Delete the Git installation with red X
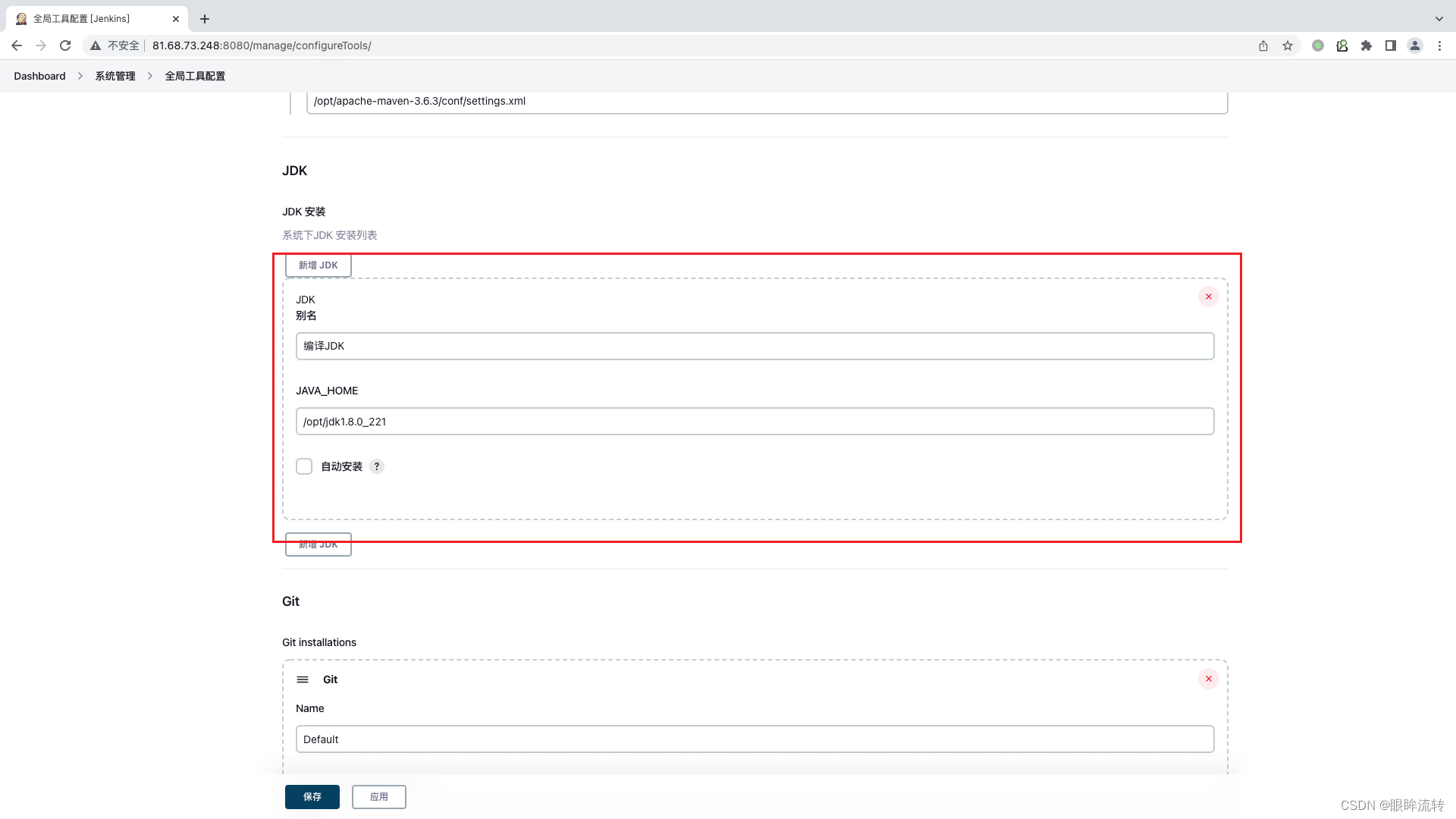The height and width of the screenshot is (819, 1456). coord(1209,679)
